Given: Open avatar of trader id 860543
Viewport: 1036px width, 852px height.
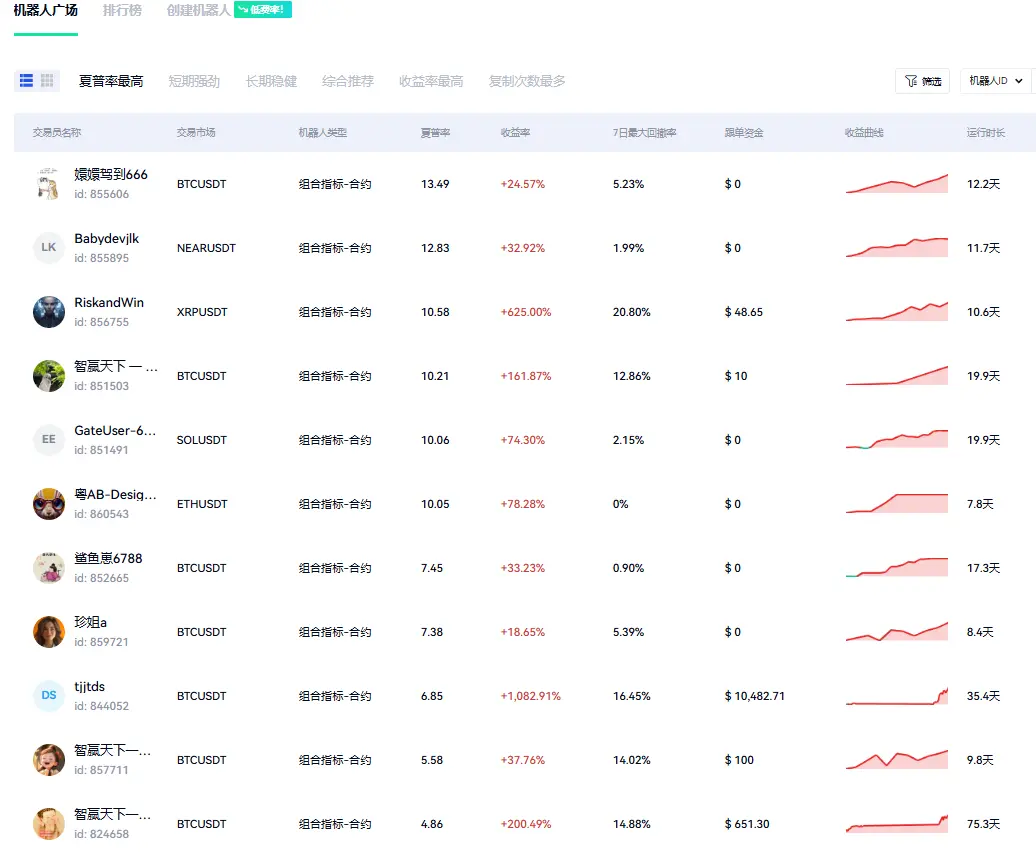Looking at the screenshot, I should [49, 504].
